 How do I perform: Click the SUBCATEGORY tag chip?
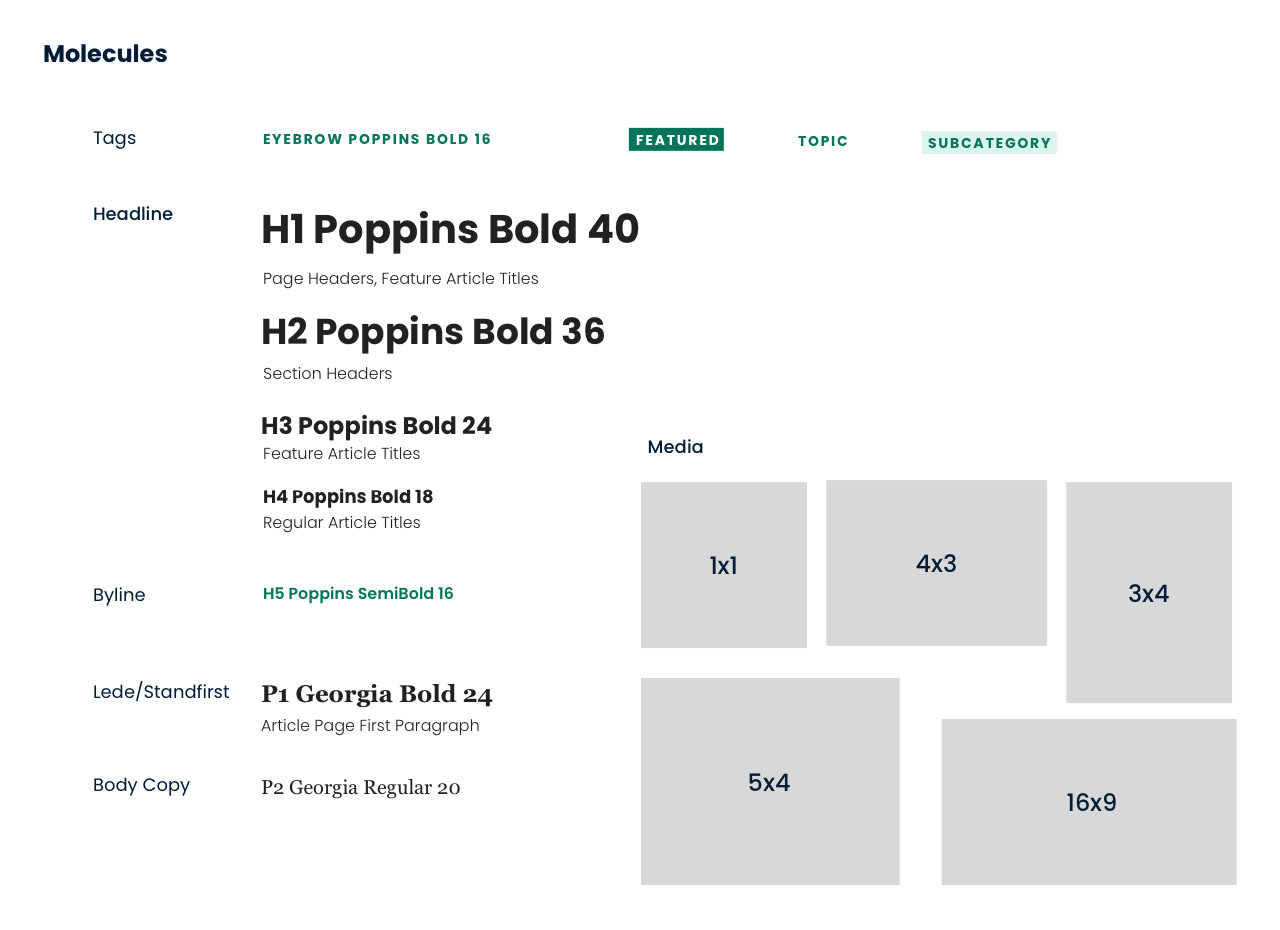pos(989,143)
